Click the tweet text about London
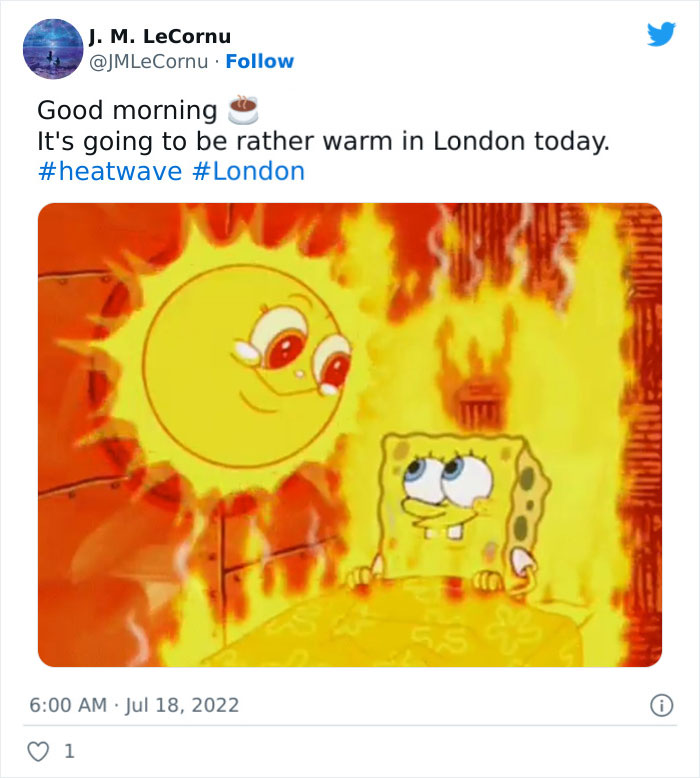 click(323, 141)
